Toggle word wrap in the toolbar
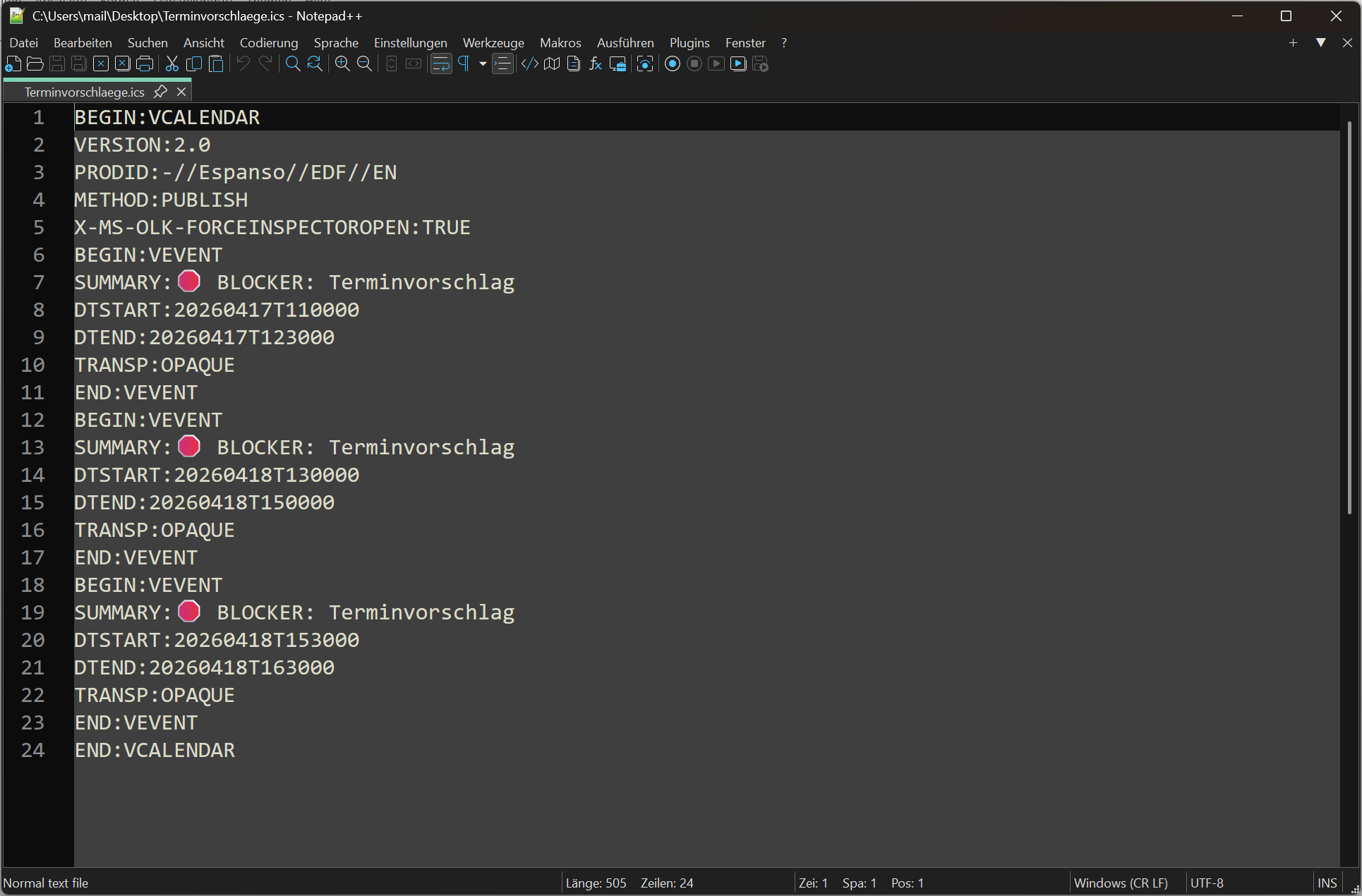The height and width of the screenshot is (896, 1362). click(441, 64)
